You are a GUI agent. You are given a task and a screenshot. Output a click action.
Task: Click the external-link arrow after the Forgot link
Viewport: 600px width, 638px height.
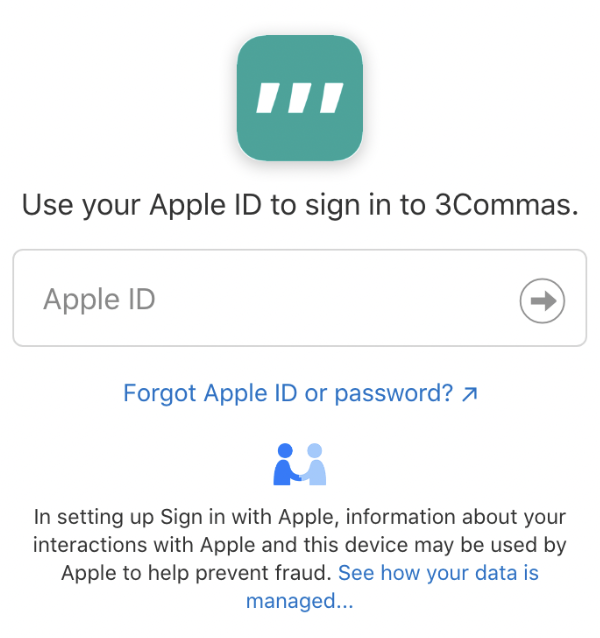470,393
